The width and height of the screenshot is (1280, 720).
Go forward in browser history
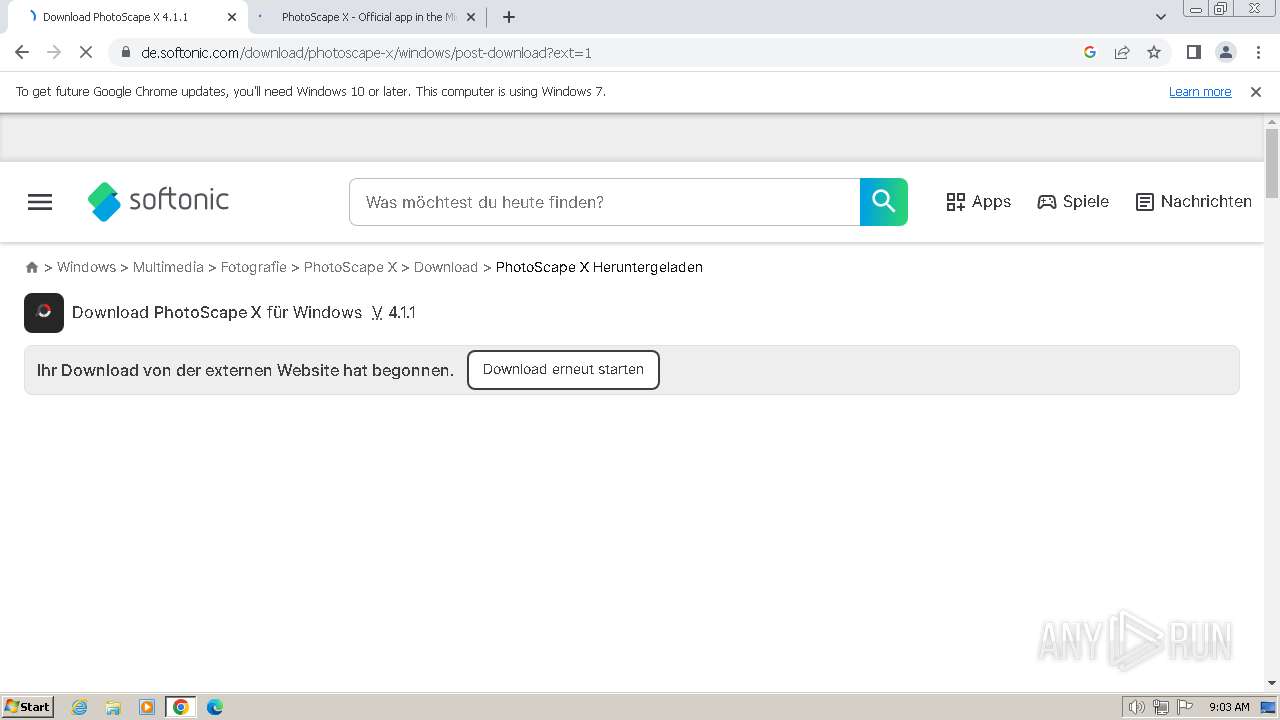(x=54, y=53)
